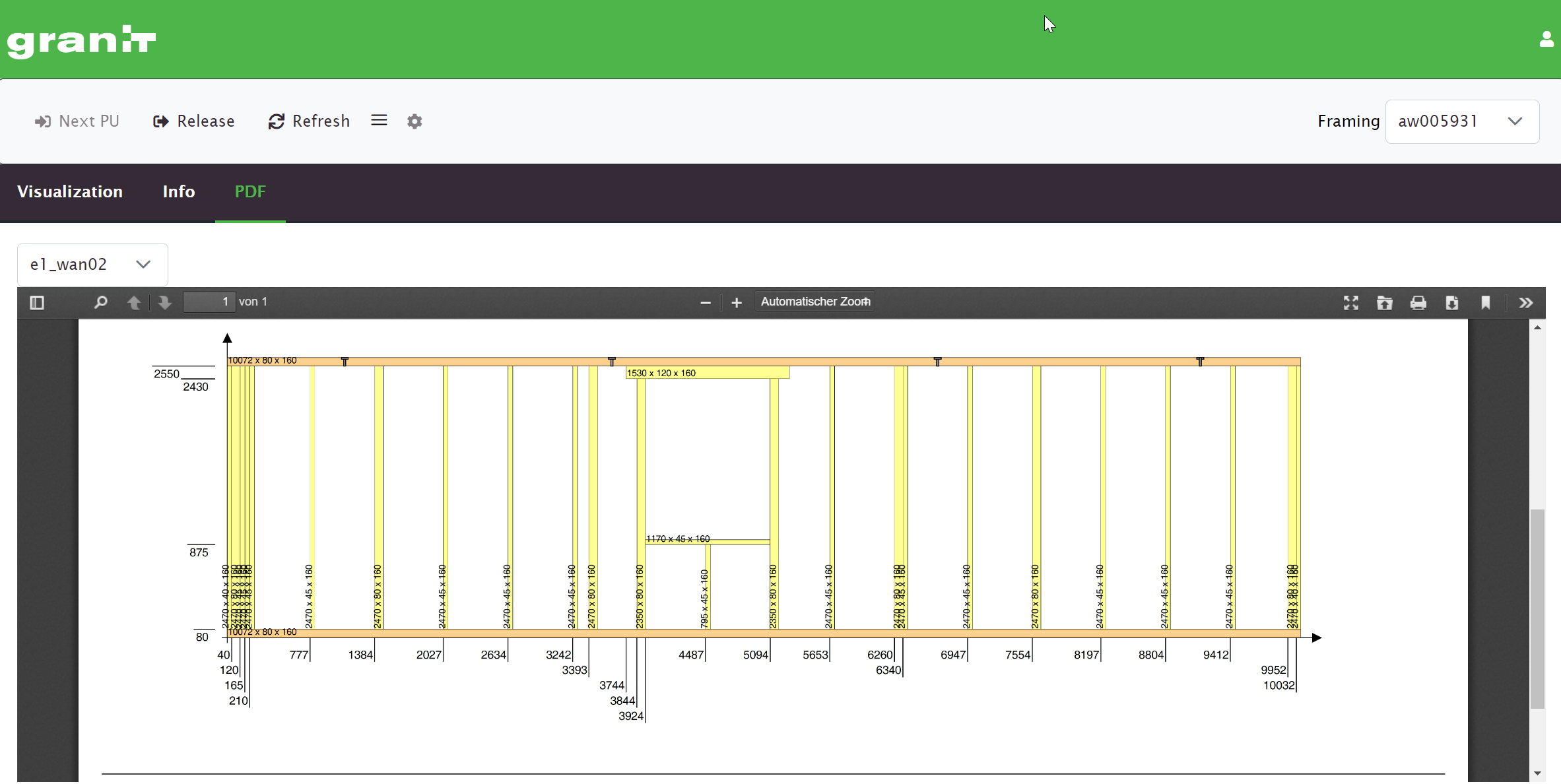Click the Refresh button
This screenshot has height=784, width=1561.
click(309, 121)
